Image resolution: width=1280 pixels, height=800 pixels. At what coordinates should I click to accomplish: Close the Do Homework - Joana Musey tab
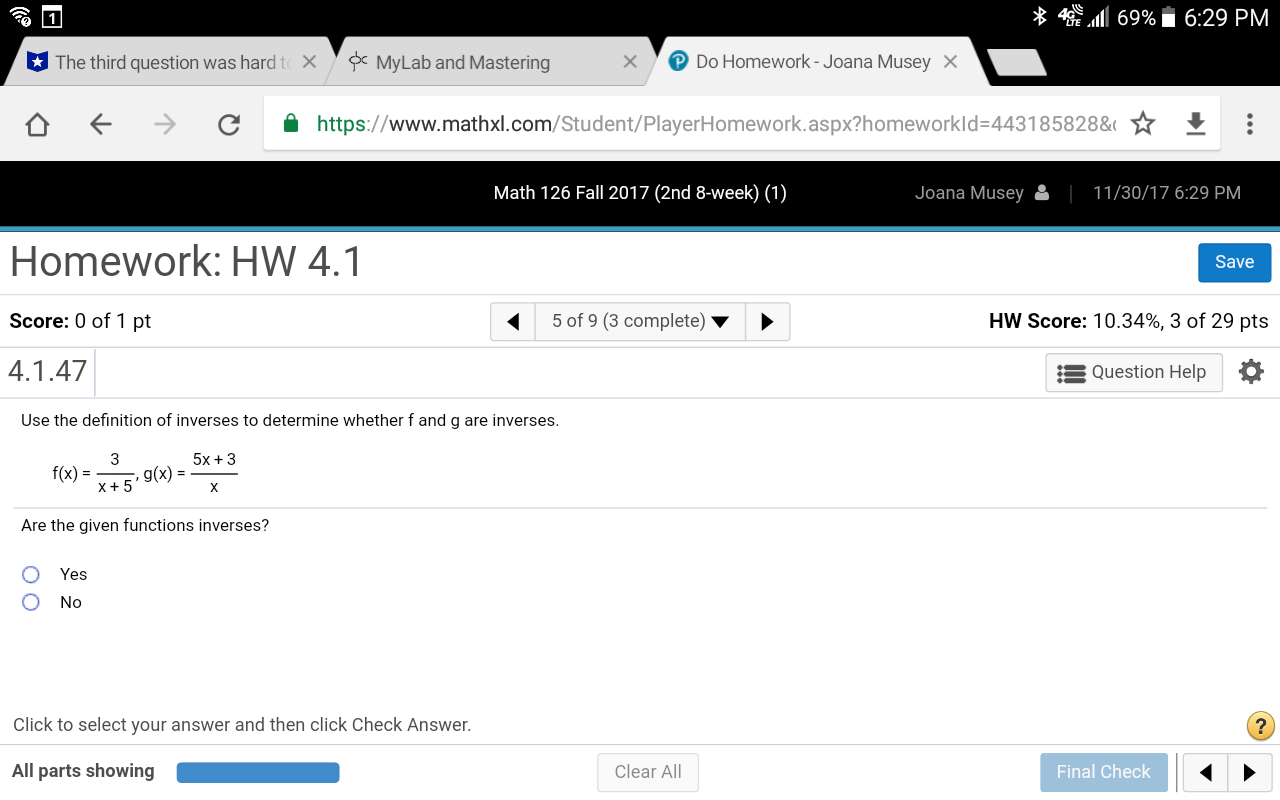tap(950, 62)
